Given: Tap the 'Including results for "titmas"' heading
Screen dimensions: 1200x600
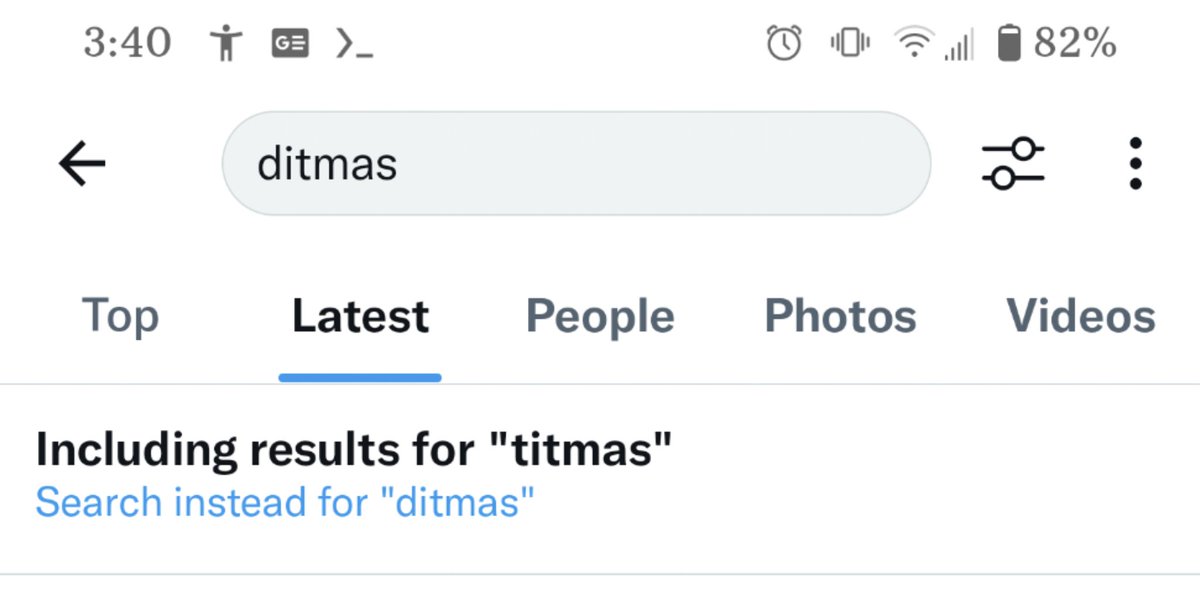Looking at the screenshot, I should [x=354, y=450].
